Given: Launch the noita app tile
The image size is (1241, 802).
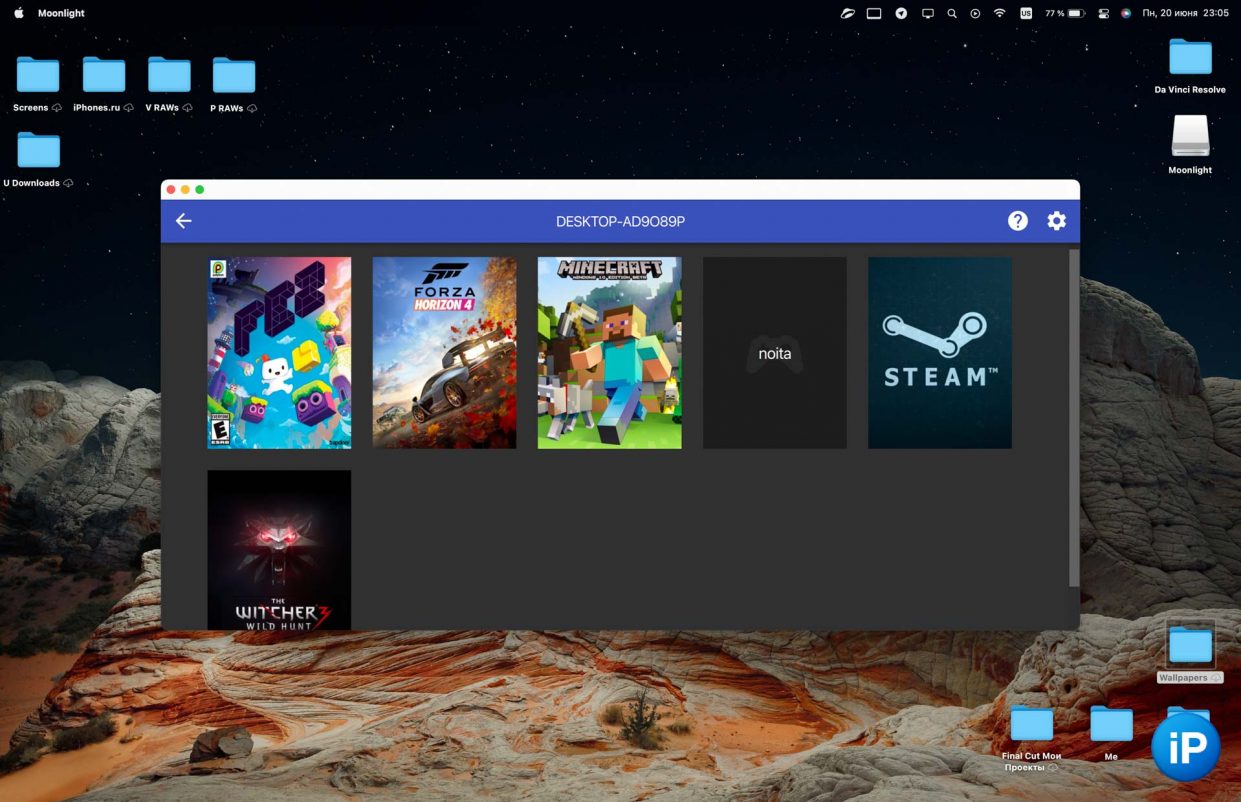Looking at the screenshot, I should [x=775, y=353].
